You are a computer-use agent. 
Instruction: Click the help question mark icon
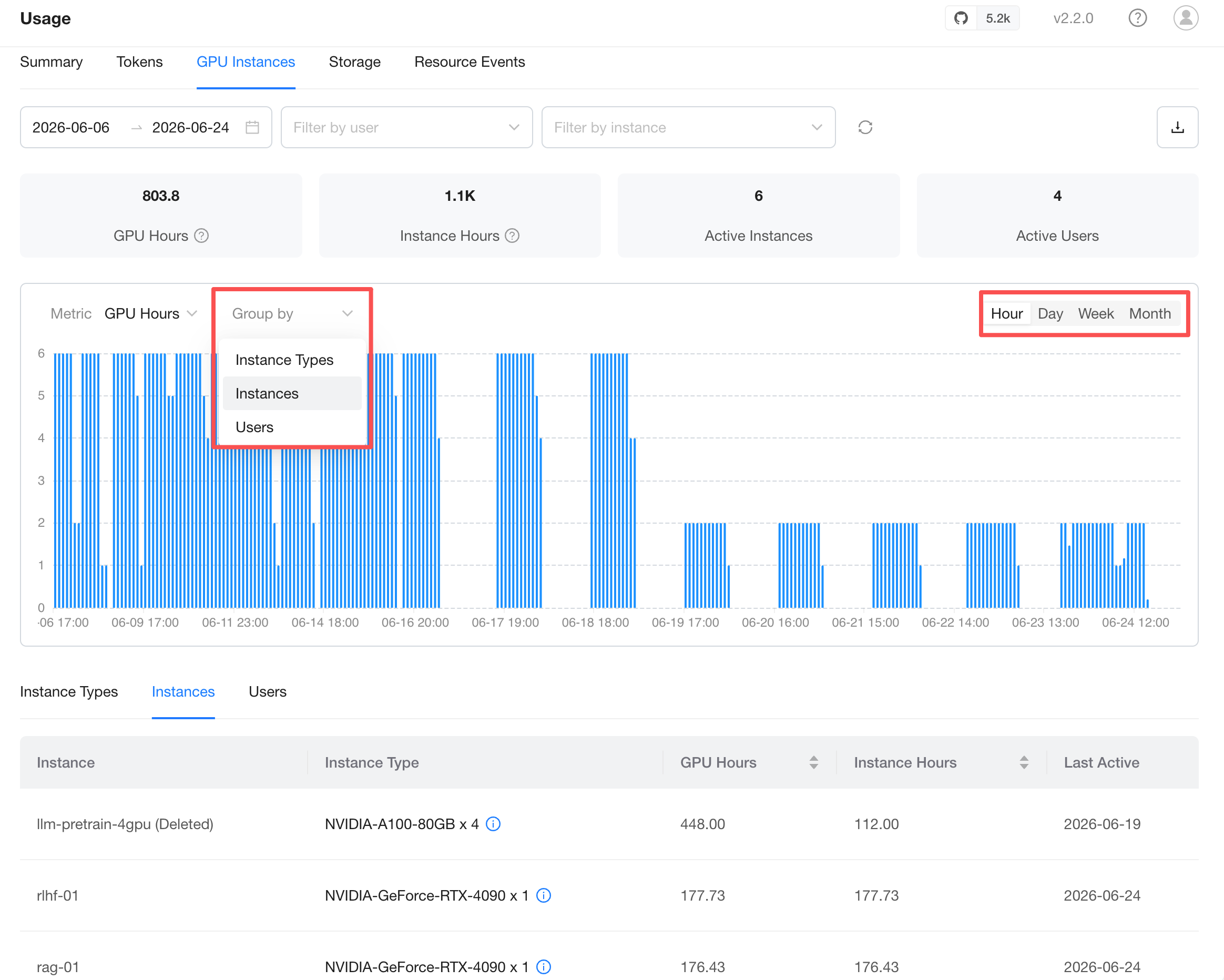[1137, 18]
